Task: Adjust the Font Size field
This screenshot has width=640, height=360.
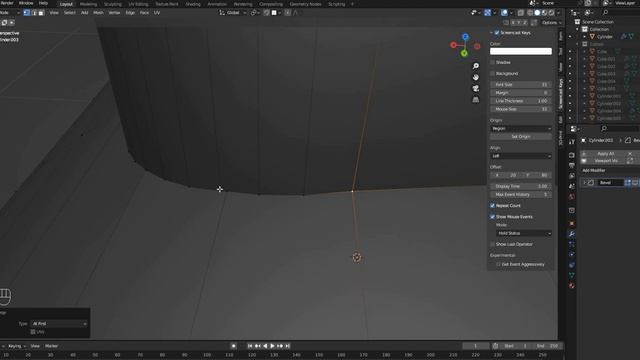Action: [x=521, y=84]
